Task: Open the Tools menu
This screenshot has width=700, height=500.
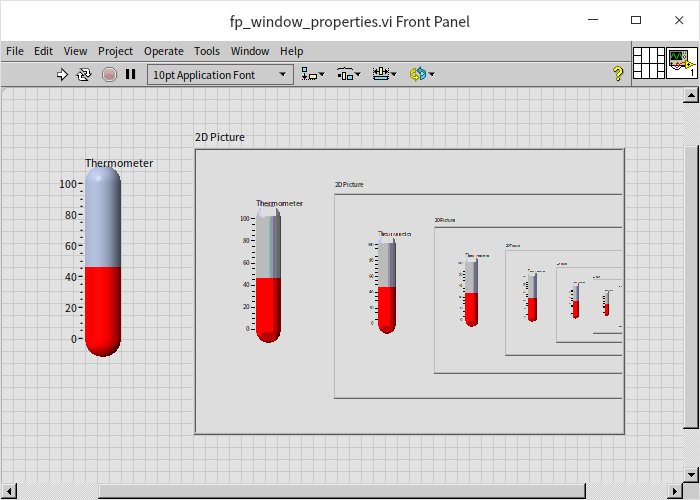Action: (207, 51)
